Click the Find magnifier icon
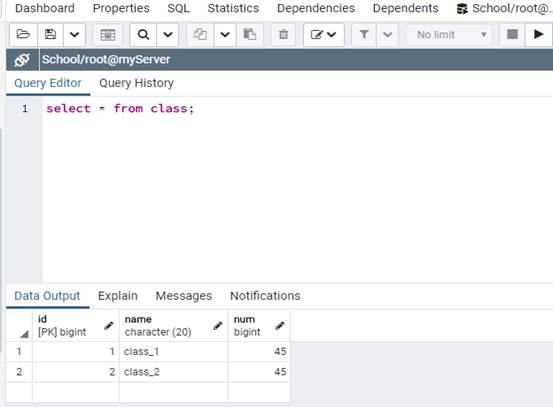This screenshot has height=407, width=553. pyautogui.click(x=143, y=35)
